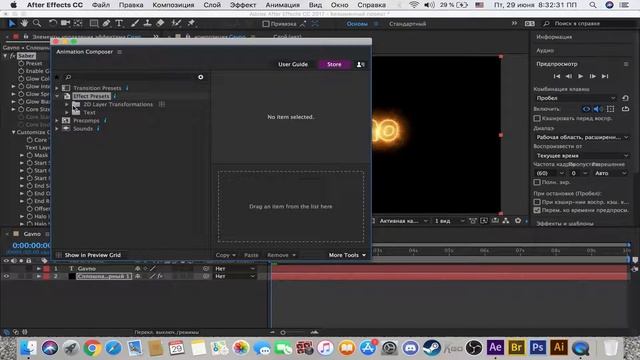Select the Brush tool

pyautogui.click(x=135, y=24)
